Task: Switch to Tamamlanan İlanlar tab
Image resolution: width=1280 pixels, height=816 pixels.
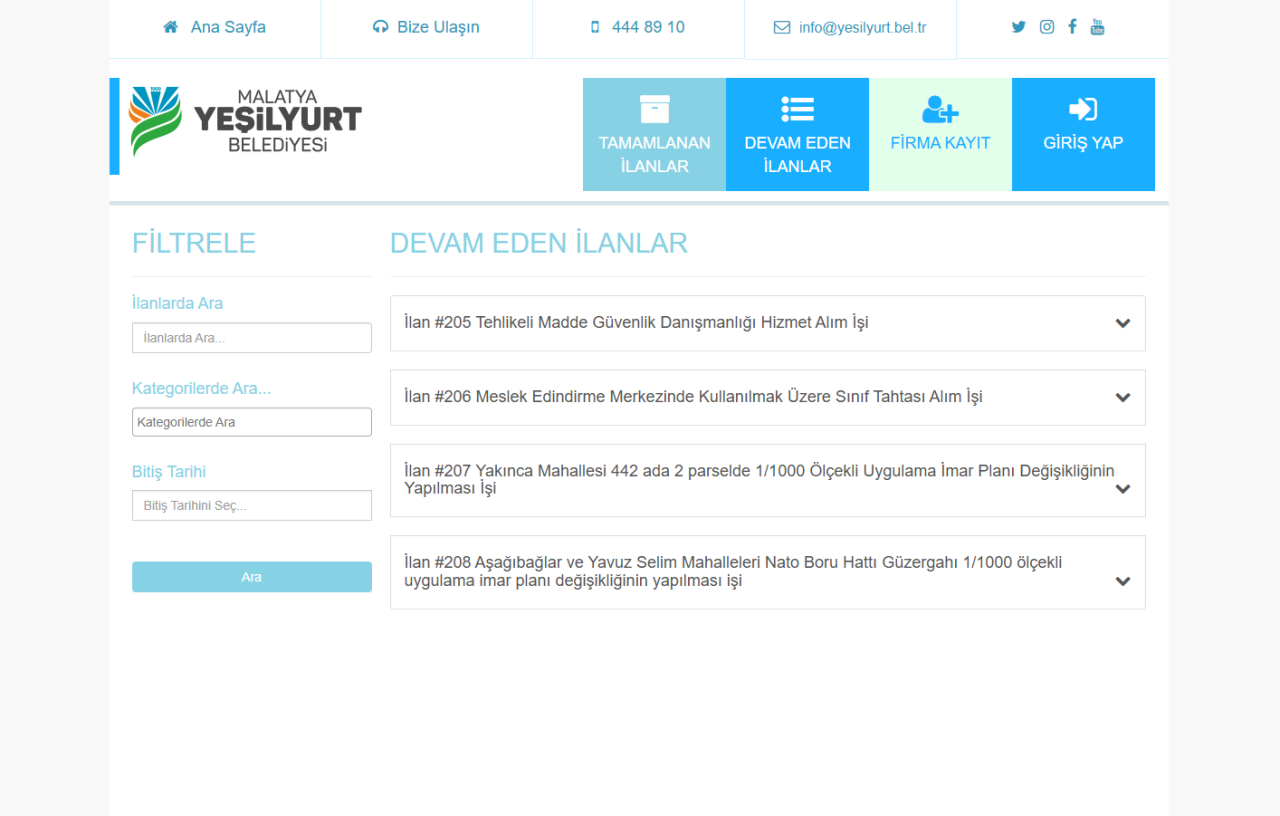Action: [x=654, y=134]
